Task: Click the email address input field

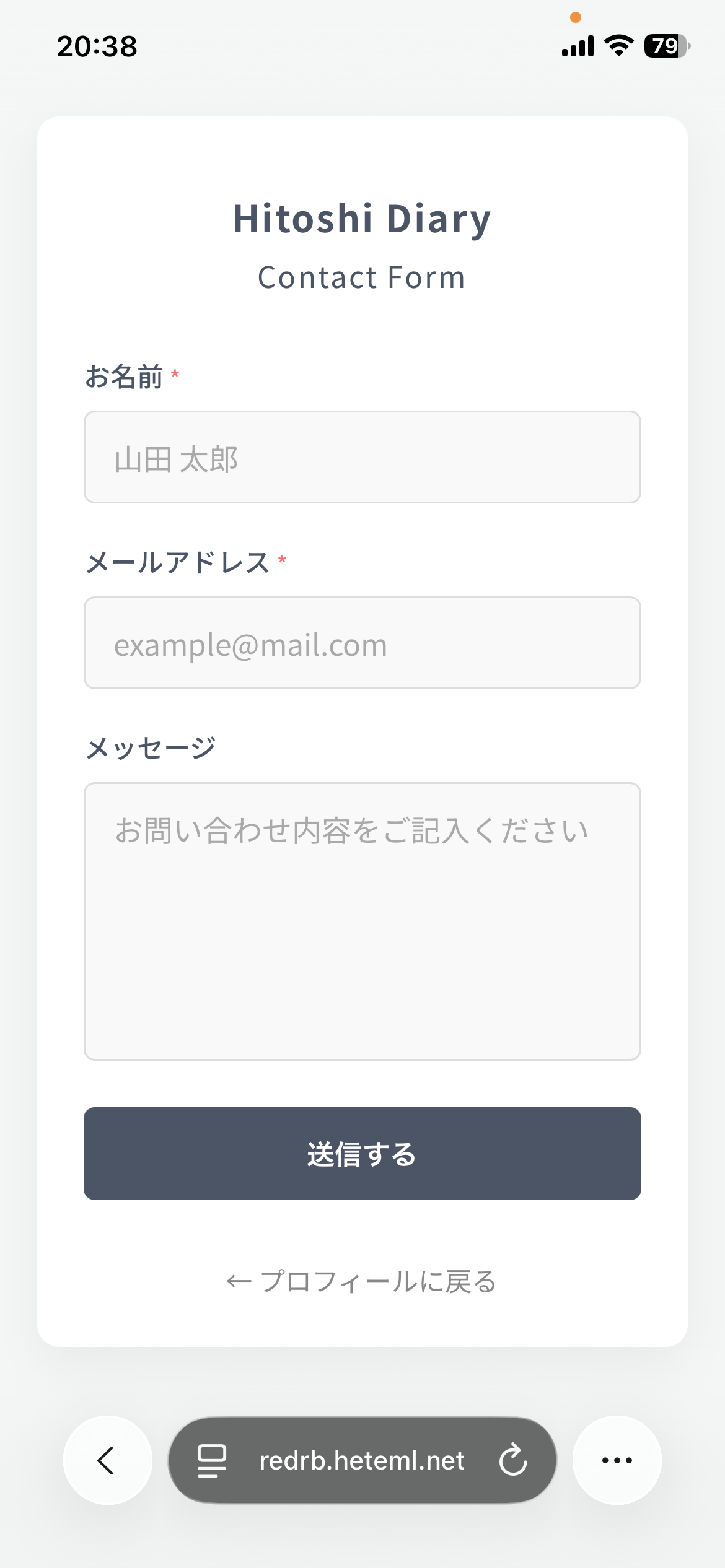Action: (x=362, y=643)
